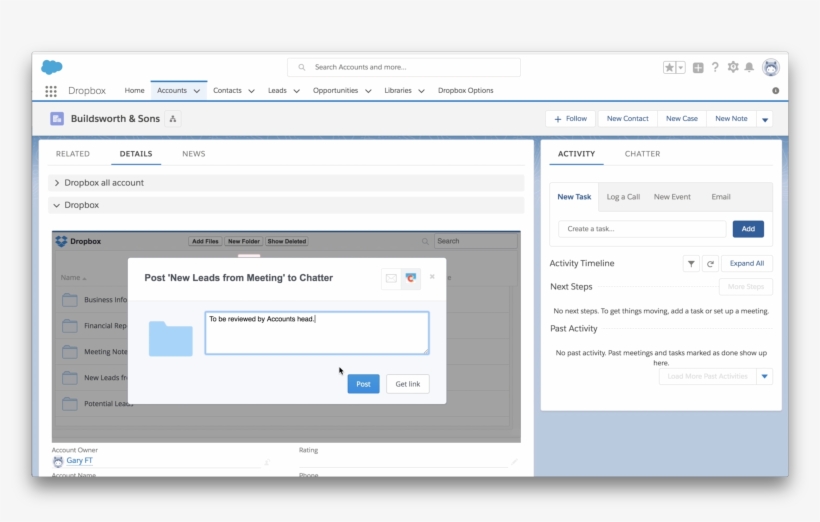Open the Help question mark icon
820x522 pixels.
[715, 67]
